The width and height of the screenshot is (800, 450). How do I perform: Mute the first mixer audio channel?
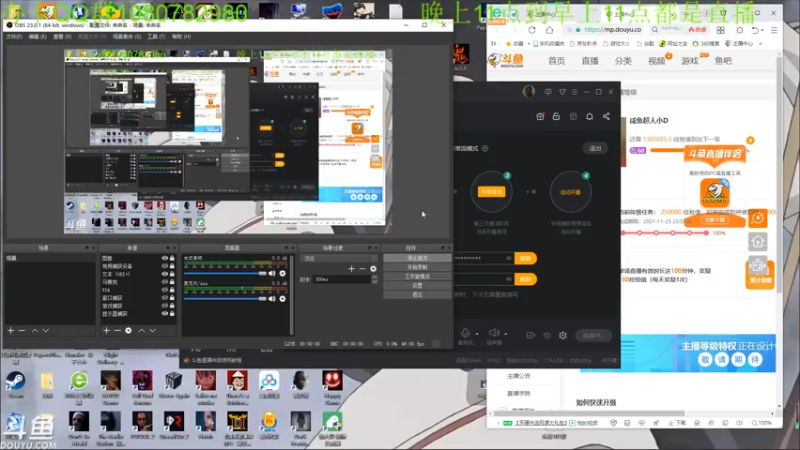[272, 273]
